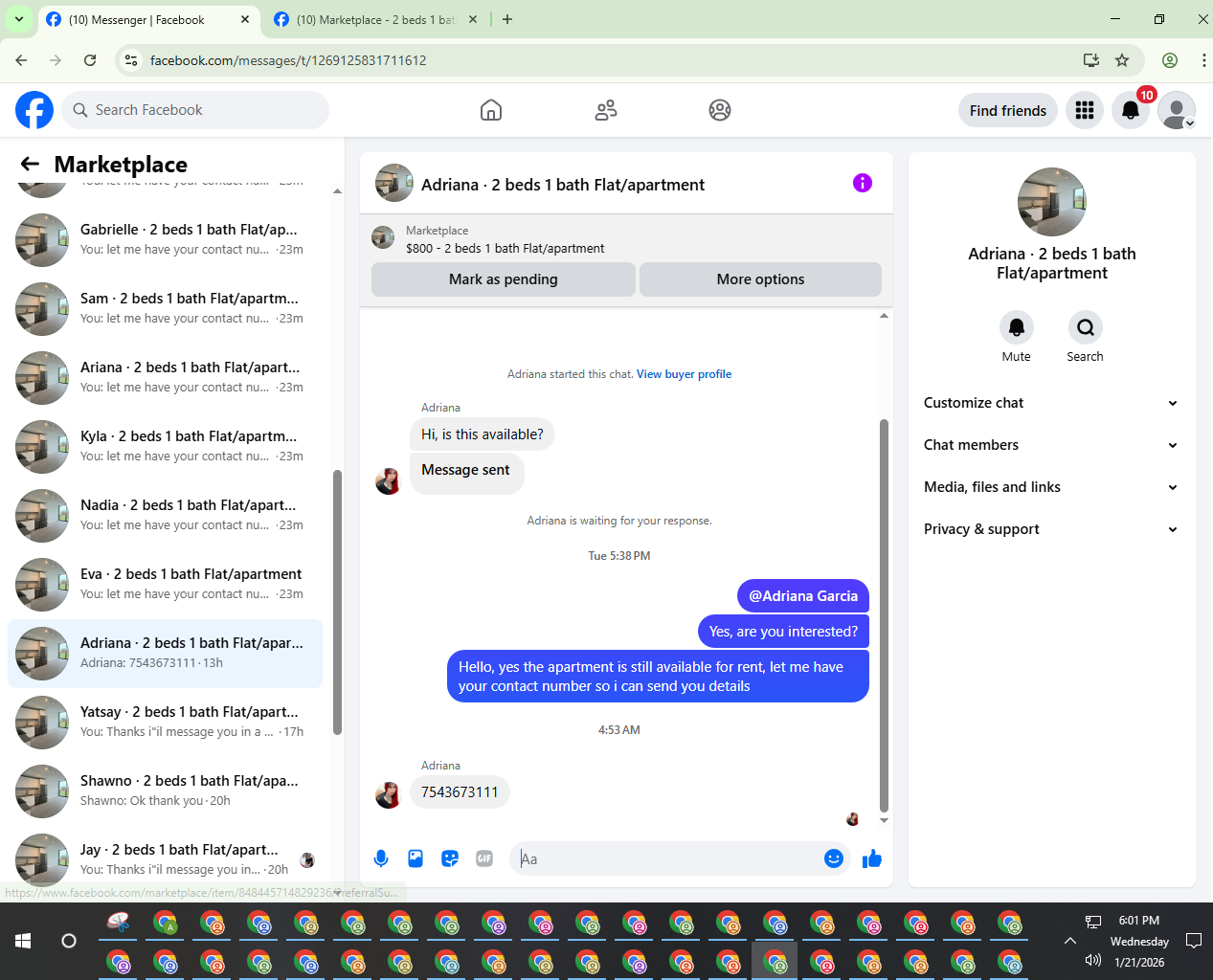The image size is (1213, 980).
Task: Open Yatsay conversation in chat list
Action: coord(165,723)
